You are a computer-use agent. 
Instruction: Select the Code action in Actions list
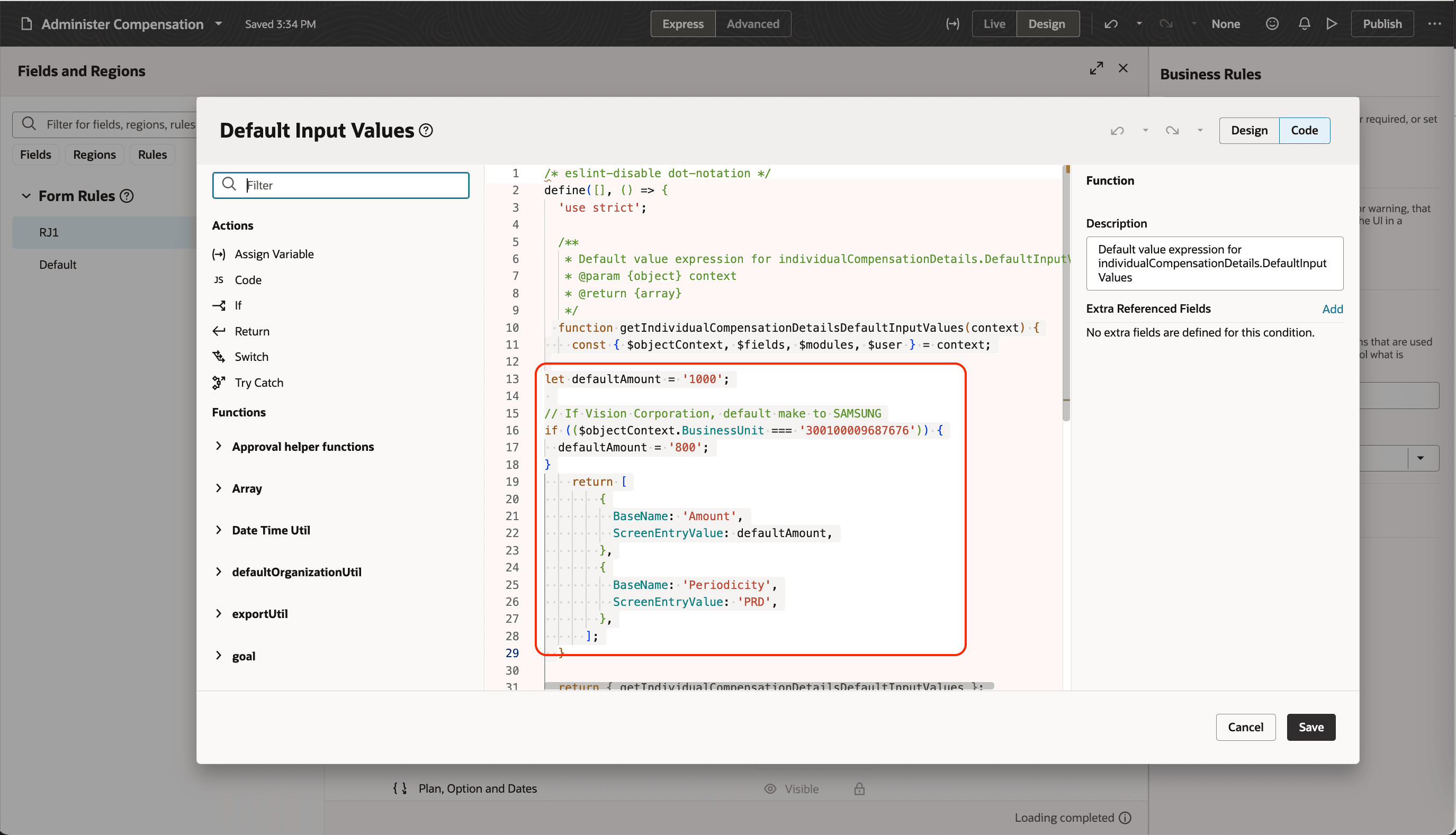tap(247, 280)
